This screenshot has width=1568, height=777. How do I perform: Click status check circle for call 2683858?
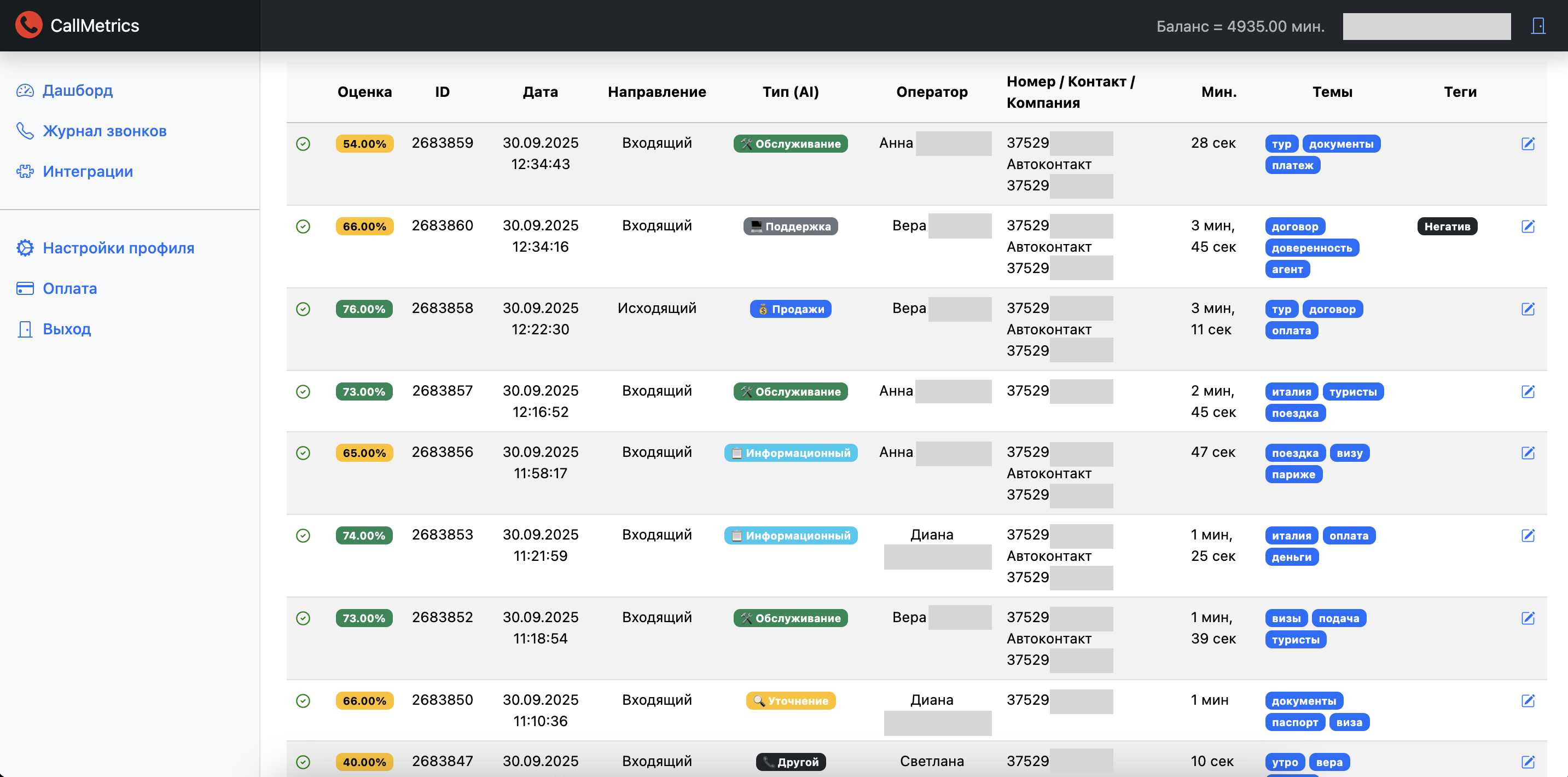[303, 309]
